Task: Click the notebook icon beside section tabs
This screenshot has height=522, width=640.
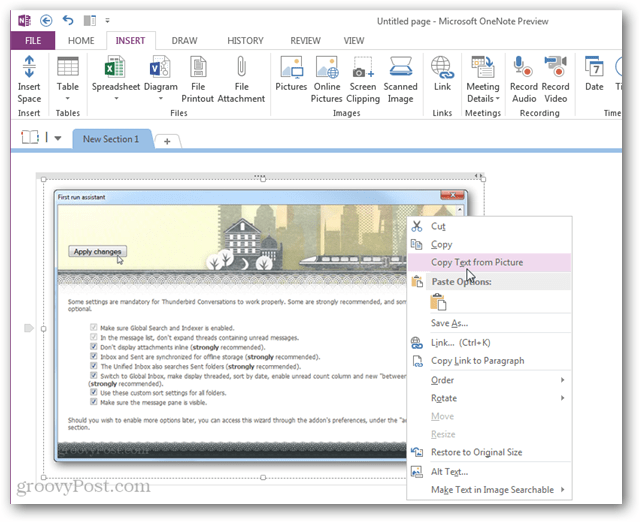Action: pyautogui.click(x=30, y=137)
